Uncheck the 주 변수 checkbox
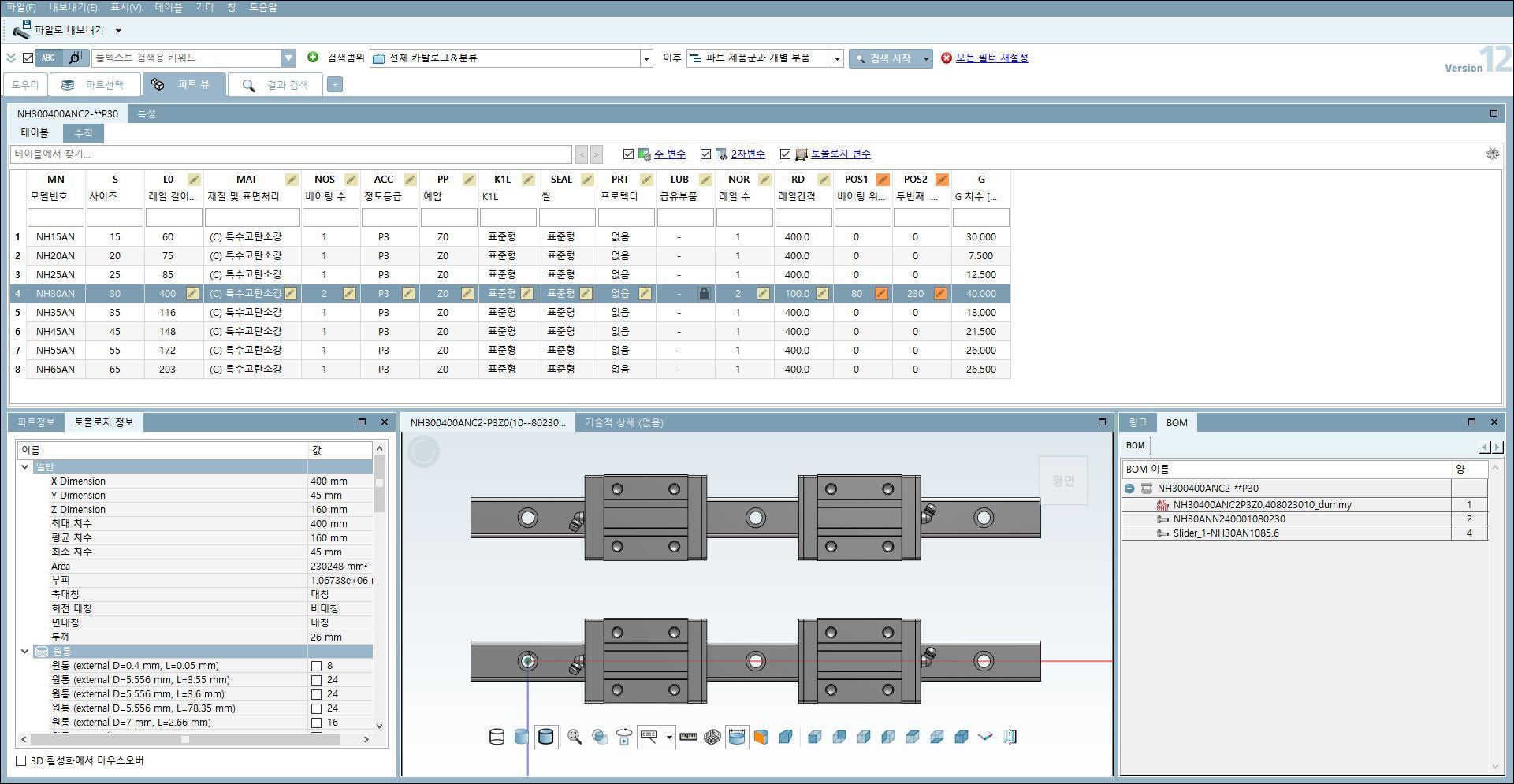1514x784 pixels. coord(628,154)
